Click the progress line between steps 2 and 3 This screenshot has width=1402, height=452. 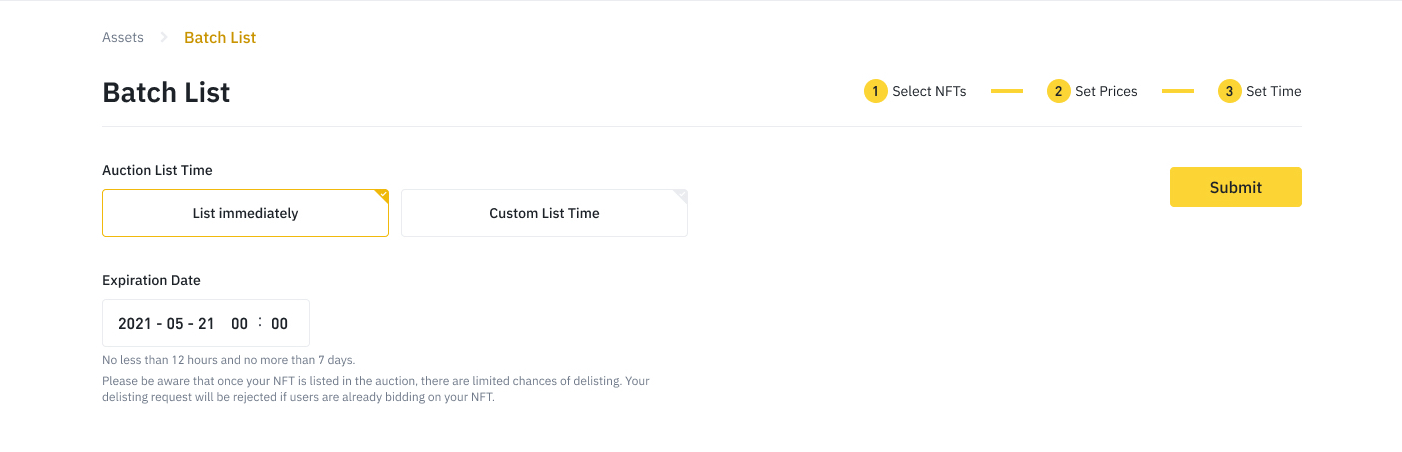[x=1178, y=91]
